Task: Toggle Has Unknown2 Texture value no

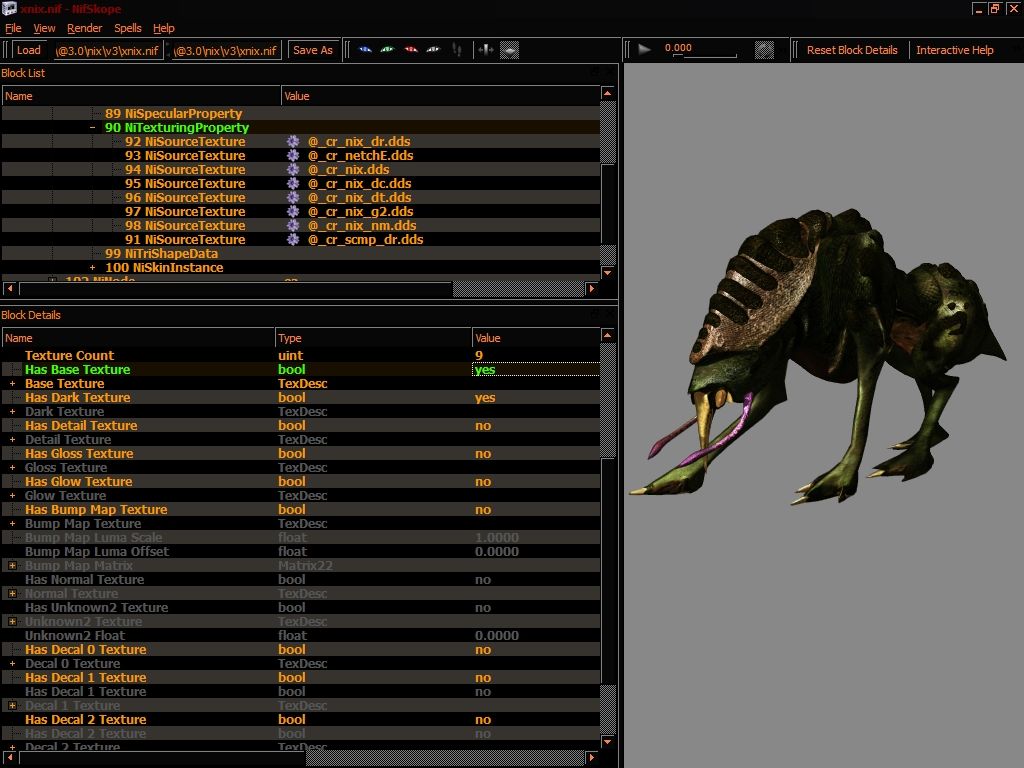Action: 483,608
